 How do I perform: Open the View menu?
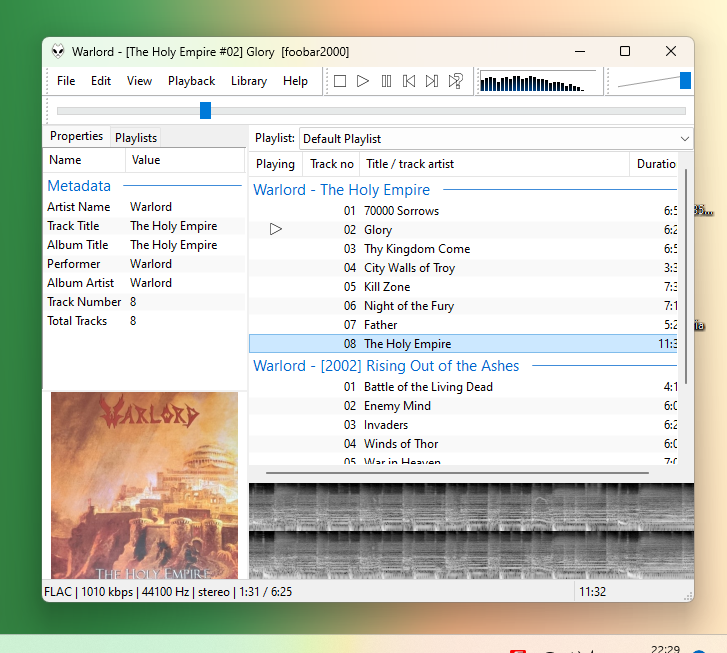pos(139,81)
